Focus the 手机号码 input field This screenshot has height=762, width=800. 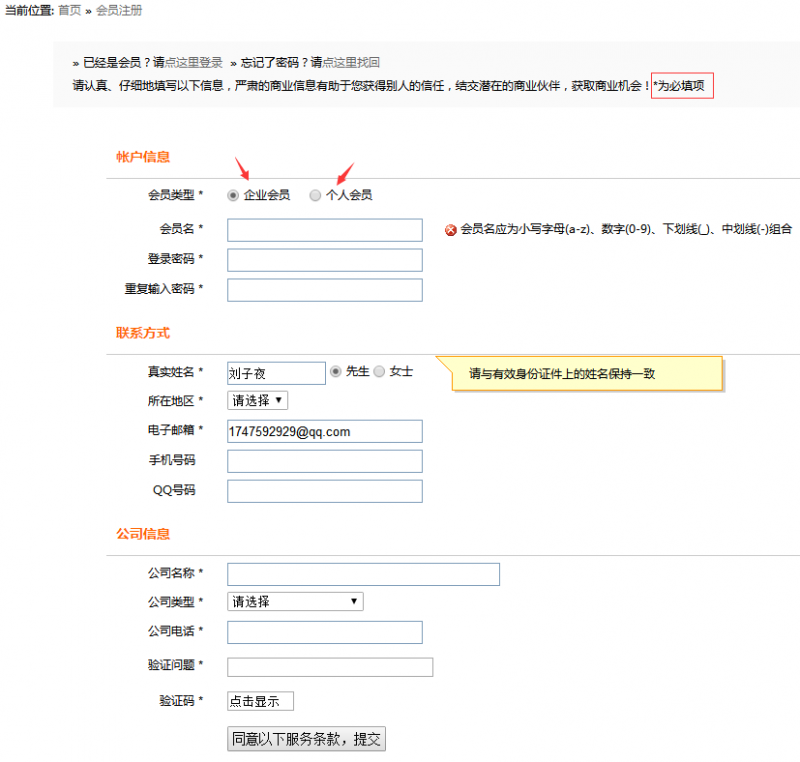click(325, 461)
